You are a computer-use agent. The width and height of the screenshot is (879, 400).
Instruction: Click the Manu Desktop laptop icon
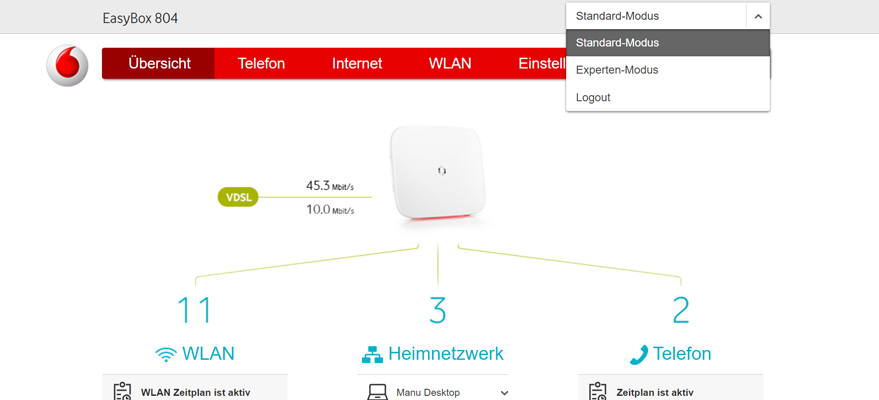pyautogui.click(x=378, y=392)
